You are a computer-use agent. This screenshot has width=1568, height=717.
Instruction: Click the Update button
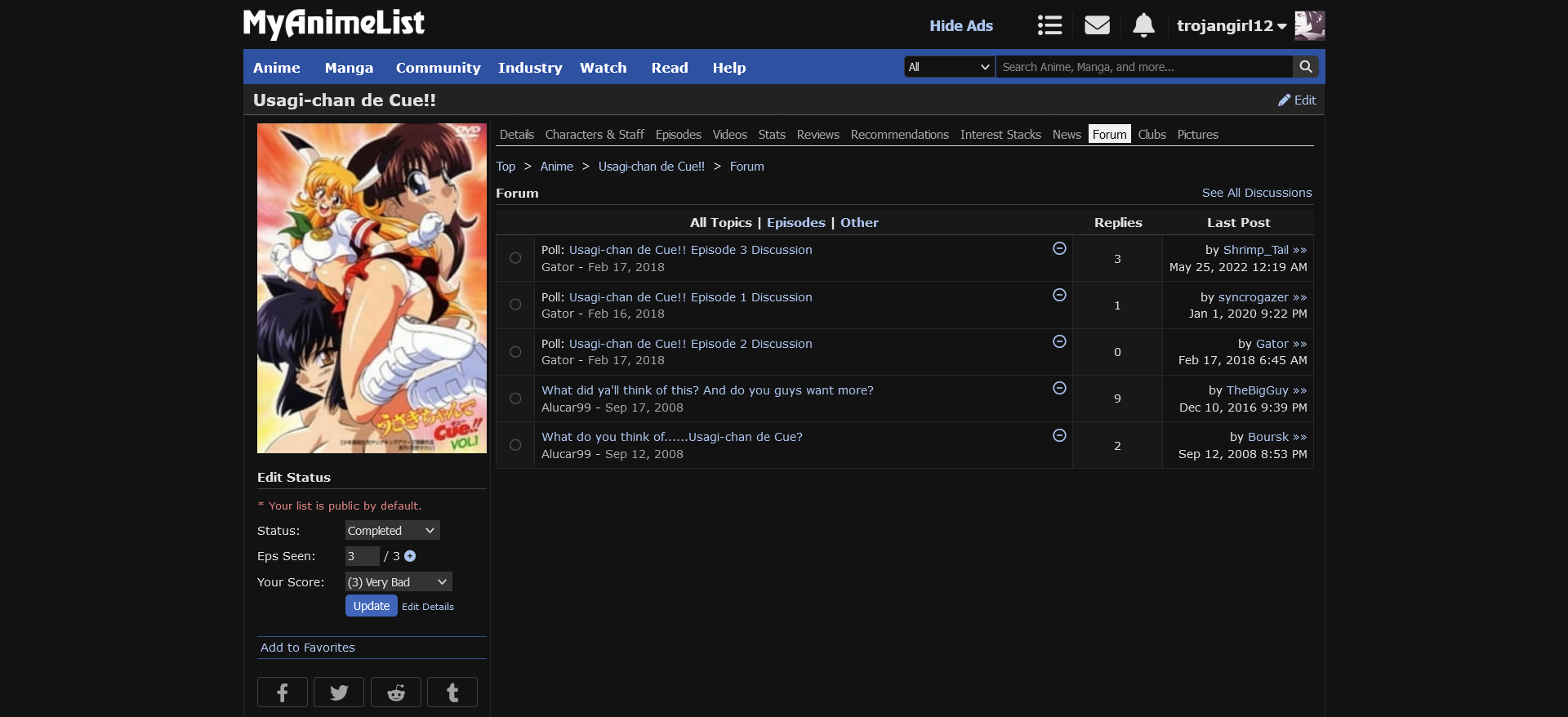point(371,606)
